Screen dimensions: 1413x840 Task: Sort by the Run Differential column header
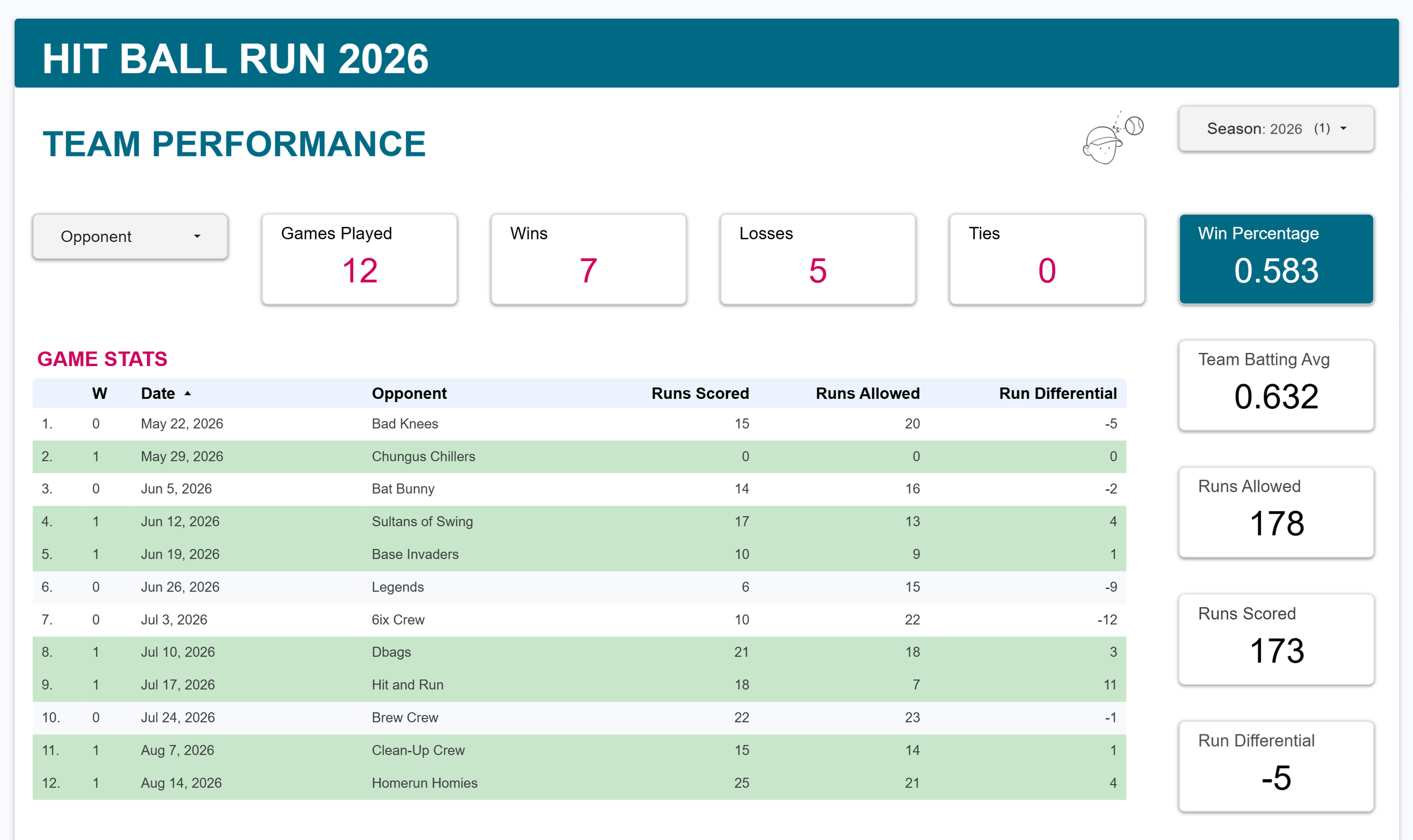coord(1058,393)
